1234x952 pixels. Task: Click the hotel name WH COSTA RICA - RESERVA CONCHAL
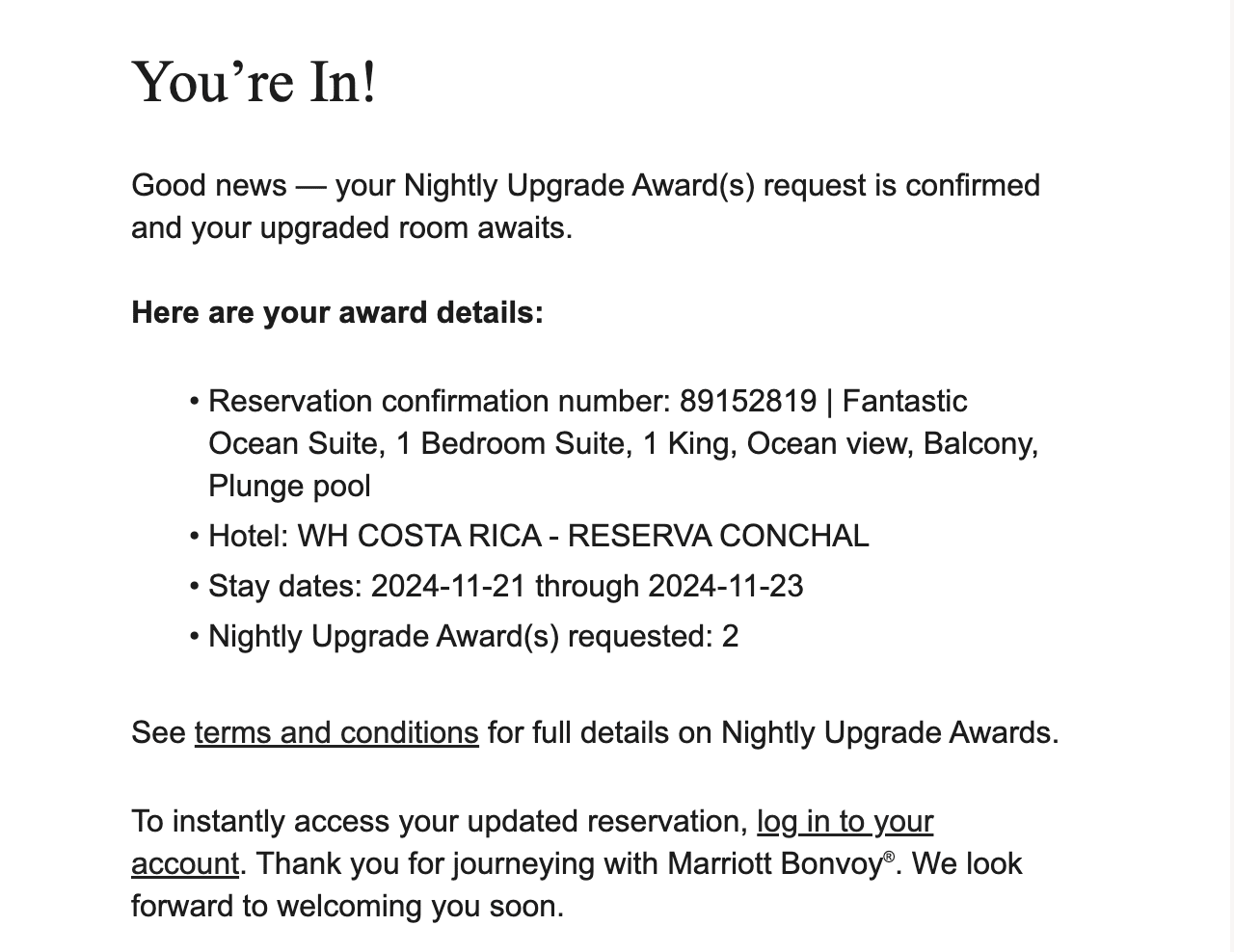pos(583,536)
